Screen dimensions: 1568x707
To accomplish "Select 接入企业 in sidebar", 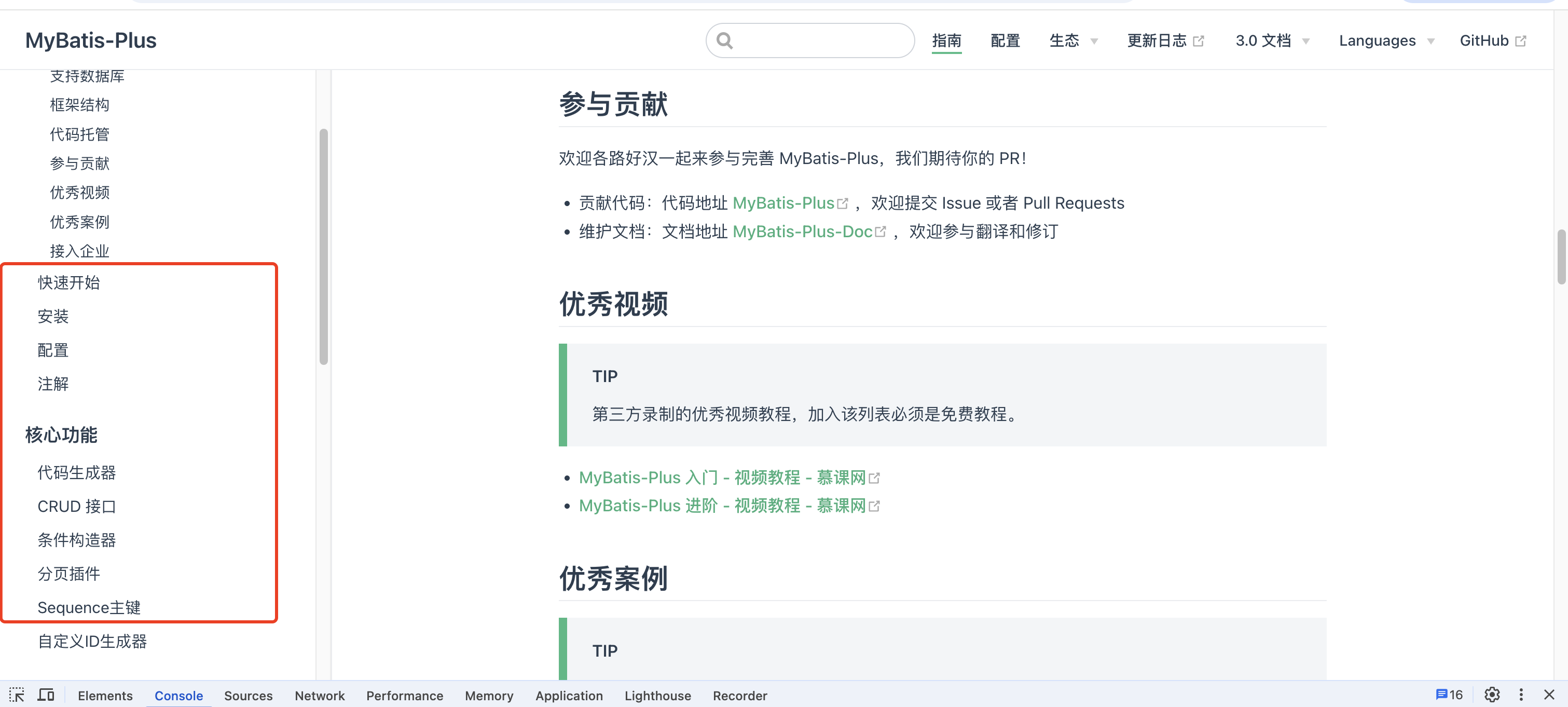I will [80, 252].
